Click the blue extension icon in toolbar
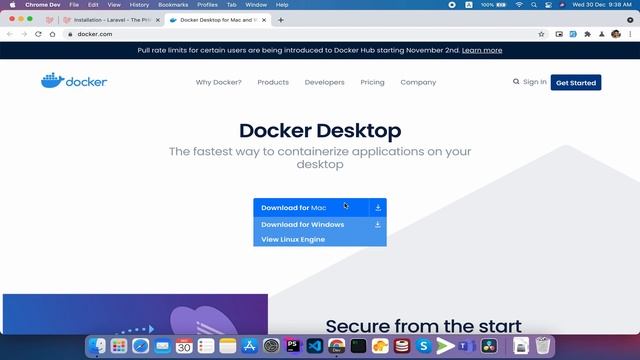Image resolution: width=640 pixels, height=360 pixels. click(x=573, y=34)
